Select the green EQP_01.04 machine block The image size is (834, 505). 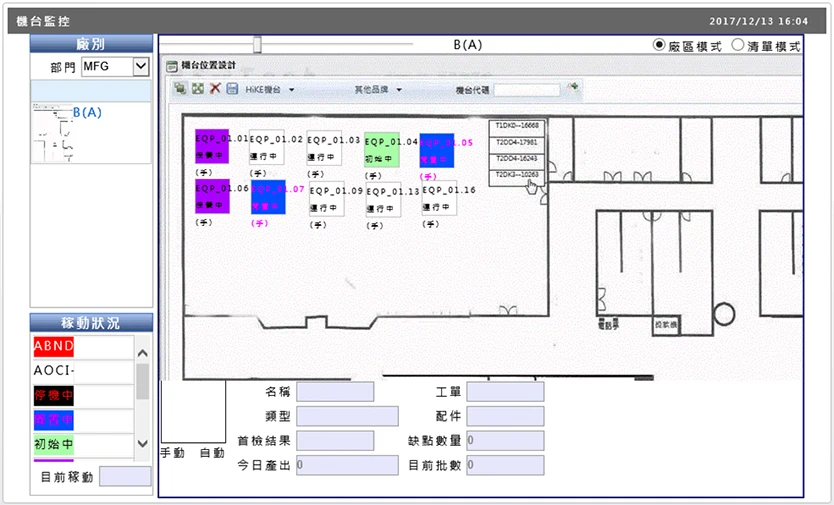[381, 150]
